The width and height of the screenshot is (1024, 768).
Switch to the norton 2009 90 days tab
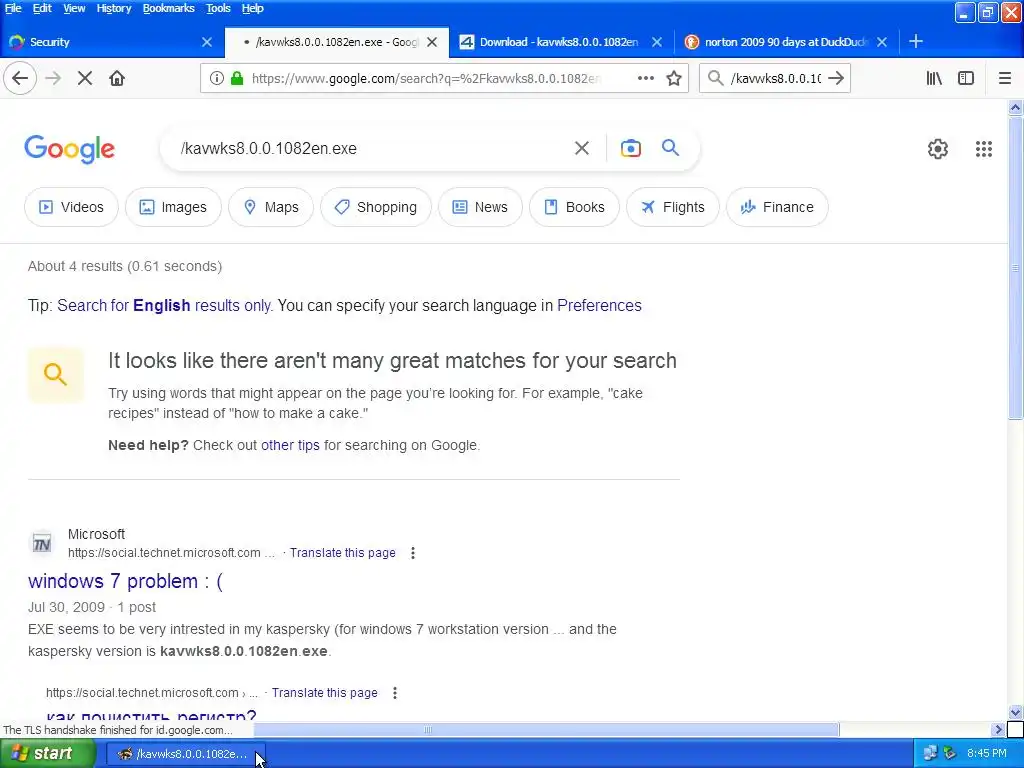(786, 42)
